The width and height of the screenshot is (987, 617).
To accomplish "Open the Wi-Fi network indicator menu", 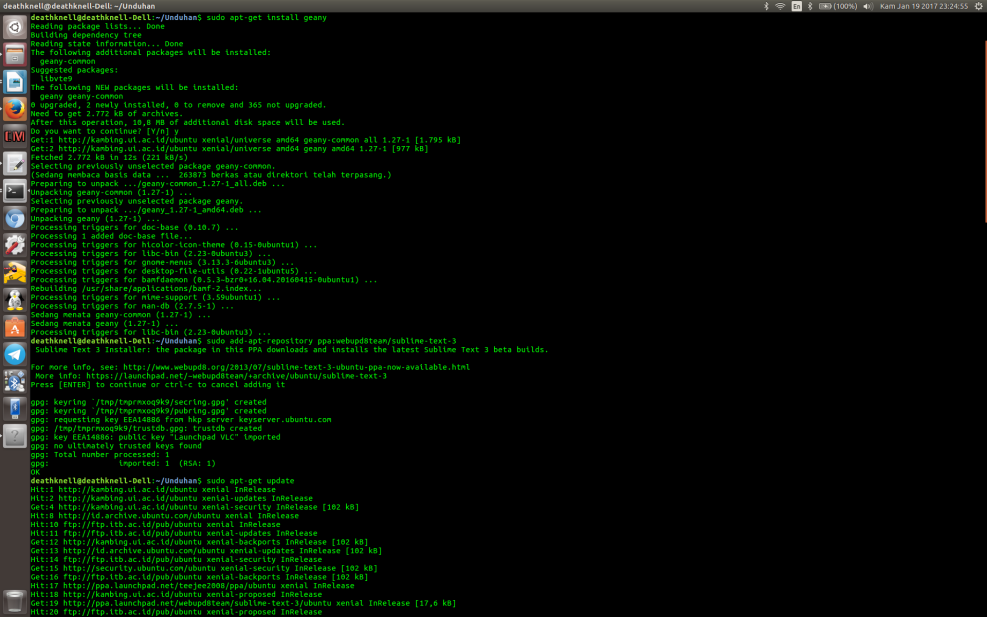I will coord(780,6).
